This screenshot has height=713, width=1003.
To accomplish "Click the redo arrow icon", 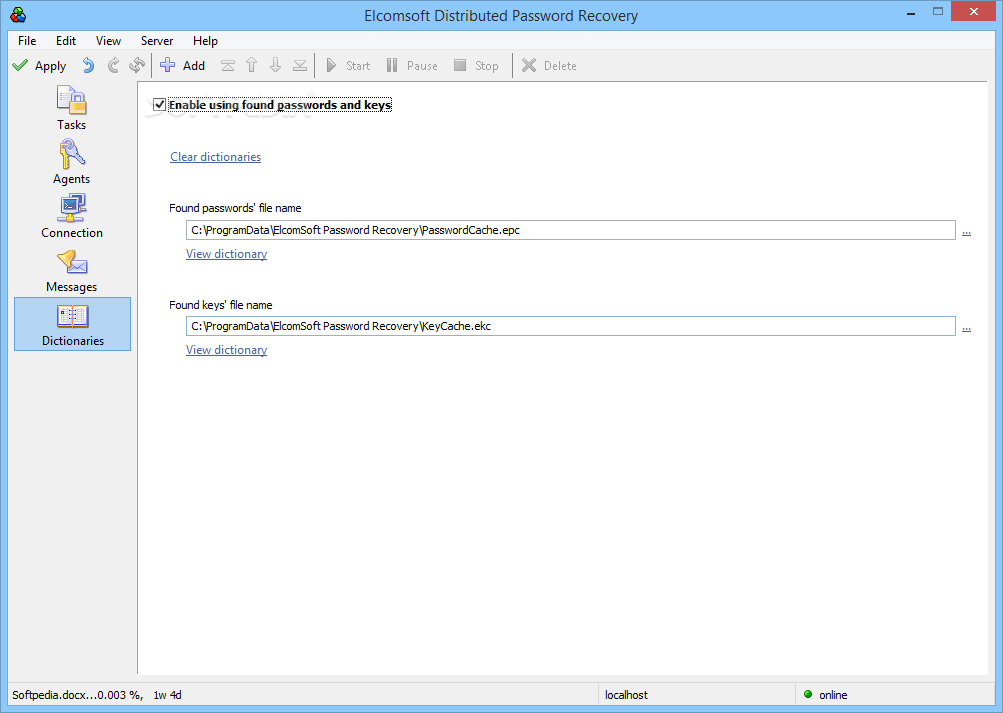I will point(113,65).
